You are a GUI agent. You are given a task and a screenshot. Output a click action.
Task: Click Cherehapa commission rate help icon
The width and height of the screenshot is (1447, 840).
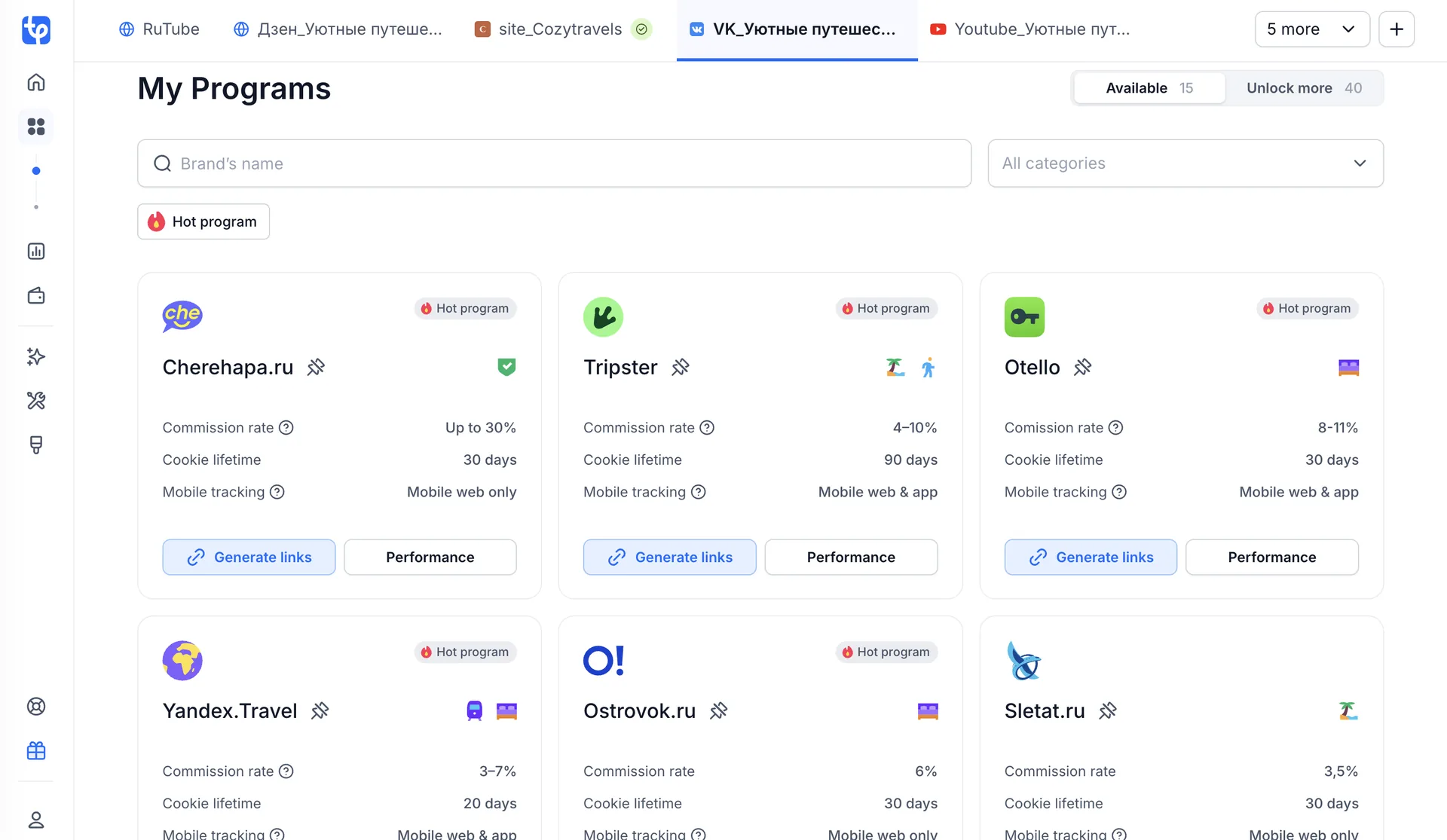point(286,428)
